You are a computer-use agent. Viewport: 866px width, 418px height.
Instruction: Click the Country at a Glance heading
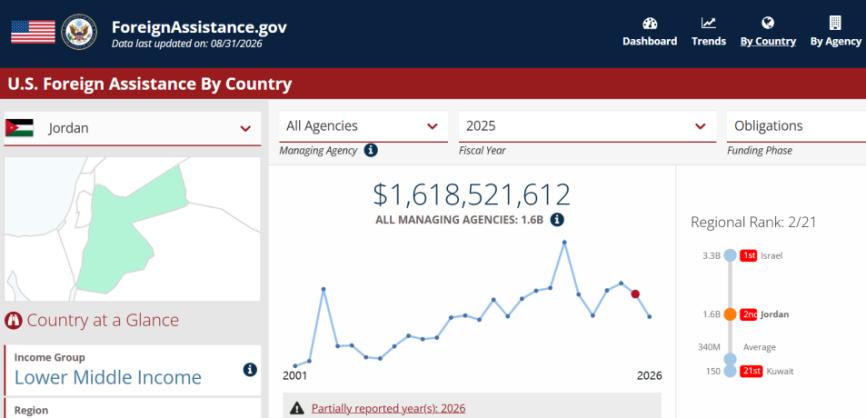coord(103,320)
